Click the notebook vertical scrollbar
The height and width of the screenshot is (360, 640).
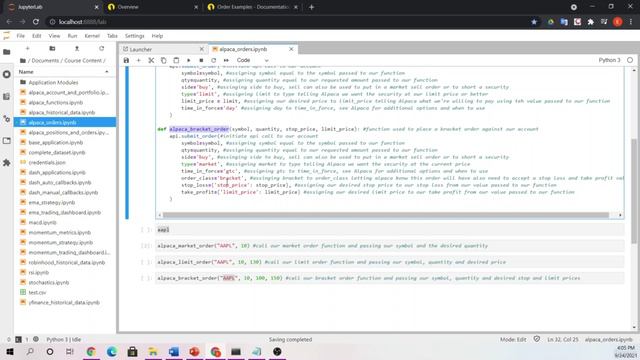click(634, 191)
